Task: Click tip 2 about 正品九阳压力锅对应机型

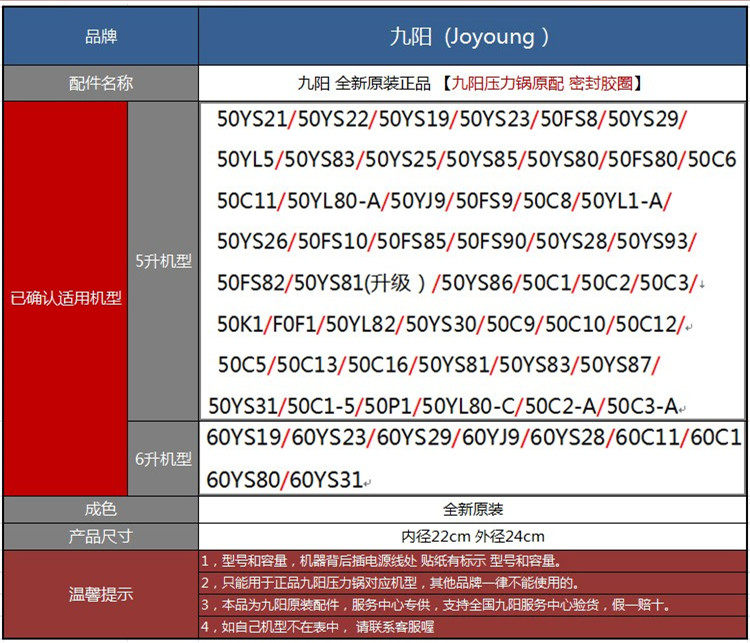Action: tap(472, 583)
